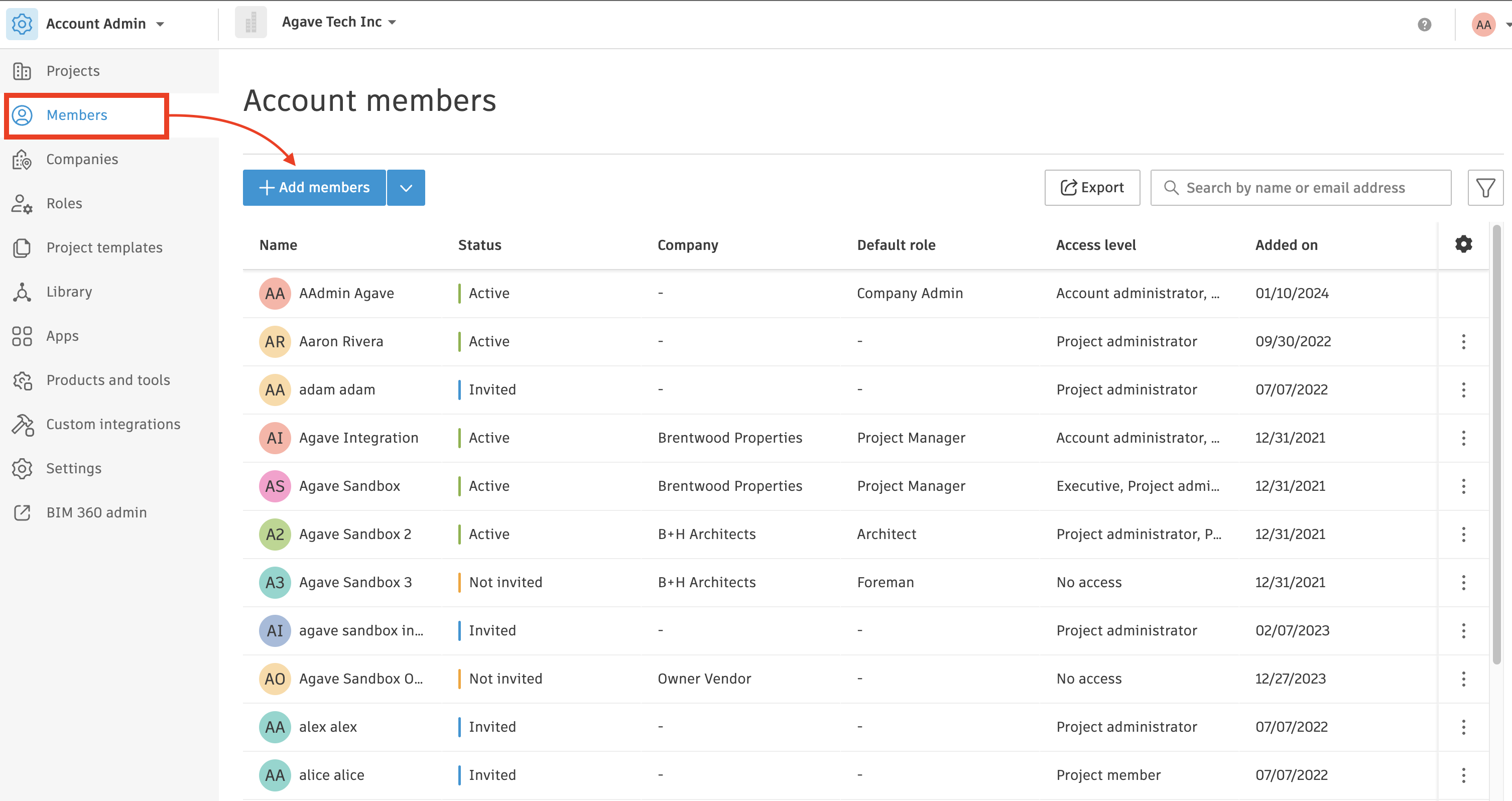Click the AA user avatar in header
Image resolution: width=1512 pixels, height=801 pixels.
point(1483,25)
